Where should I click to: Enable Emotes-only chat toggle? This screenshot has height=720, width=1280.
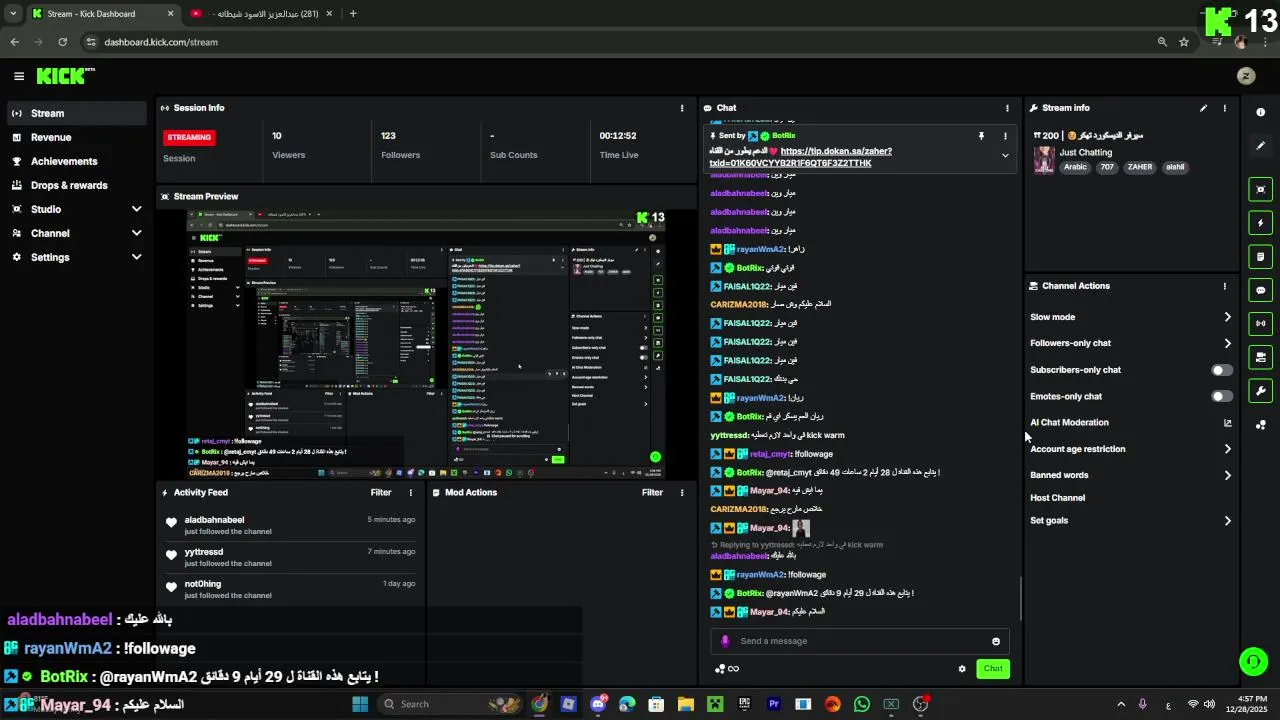pos(1222,396)
